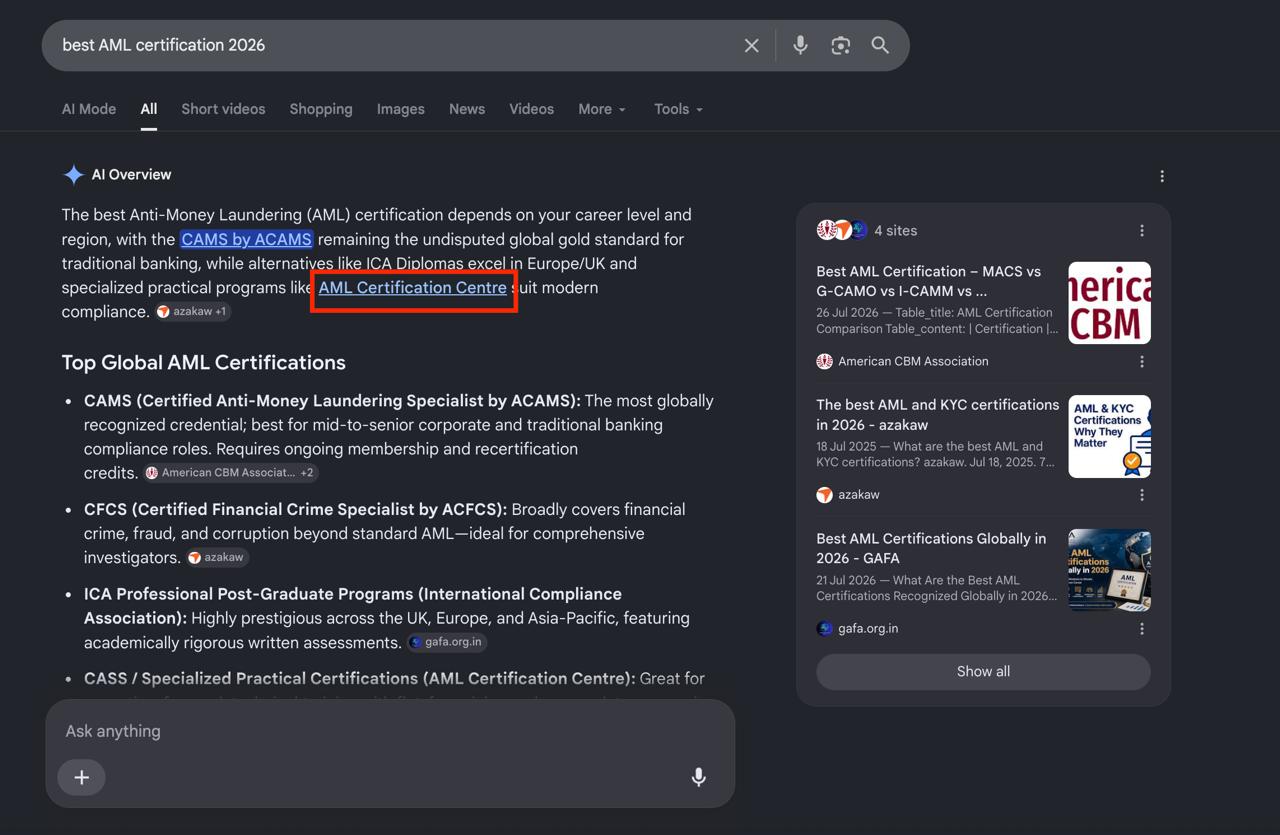Switch to the AI Mode tab
This screenshot has width=1280, height=835.
click(x=89, y=109)
